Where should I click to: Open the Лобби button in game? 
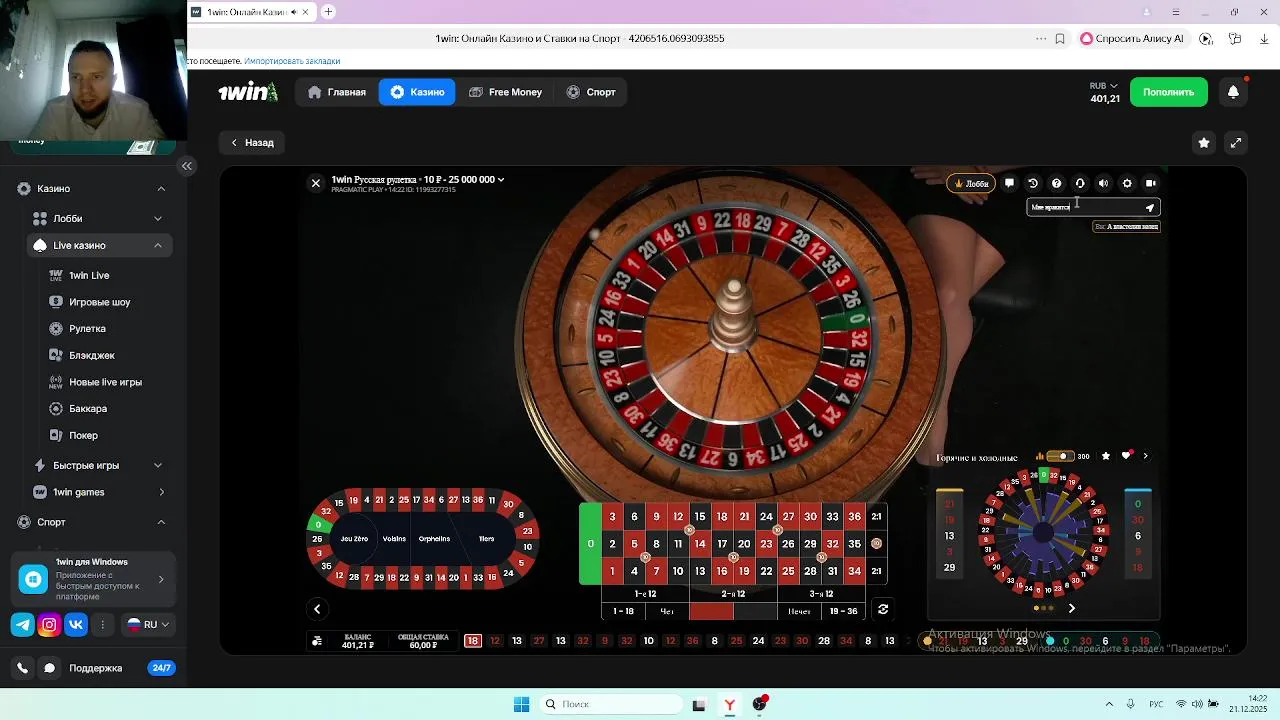971,183
